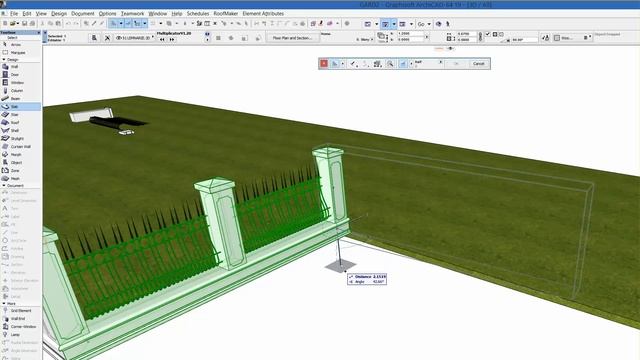Open the Options menu

click(x=107, y=13)
